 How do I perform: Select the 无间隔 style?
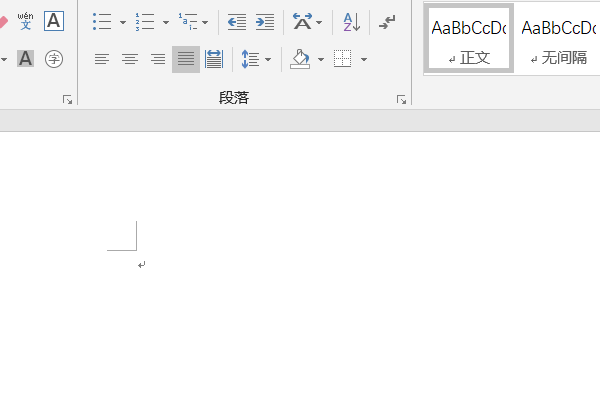(x=558, y=39)
